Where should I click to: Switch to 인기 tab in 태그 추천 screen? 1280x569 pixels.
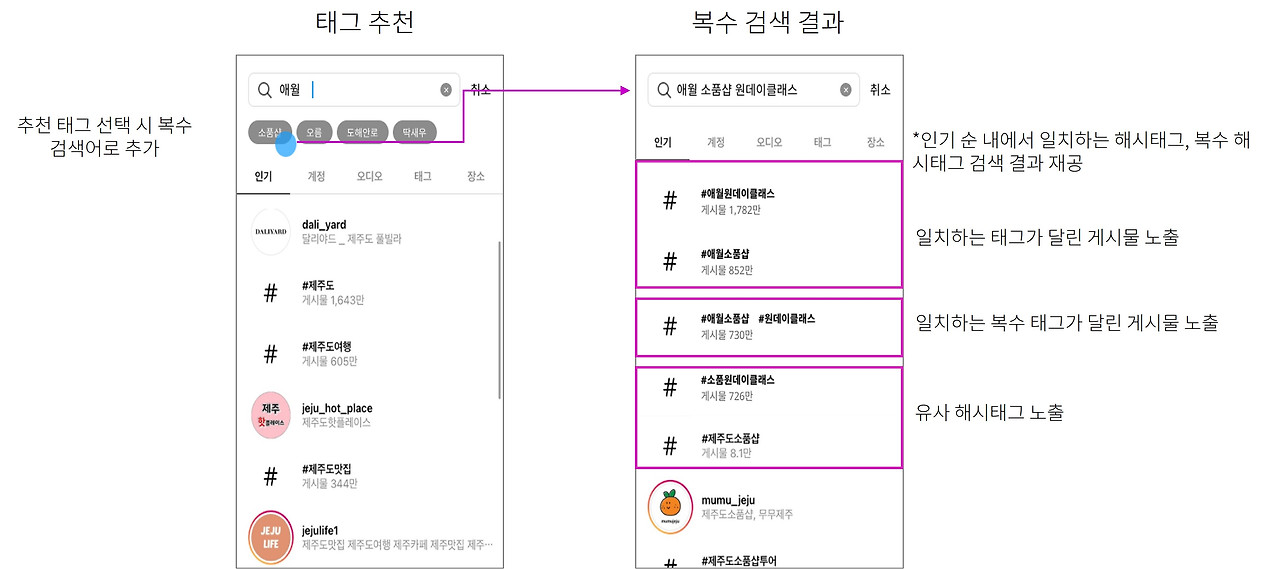click(263, 176)
